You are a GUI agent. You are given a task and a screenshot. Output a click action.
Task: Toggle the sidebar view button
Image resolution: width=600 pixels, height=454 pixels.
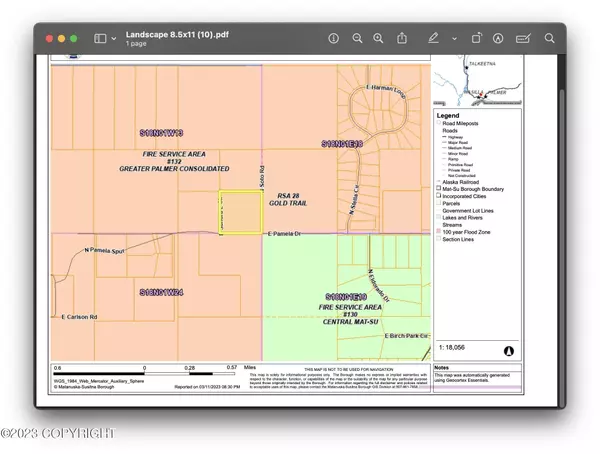99,38
